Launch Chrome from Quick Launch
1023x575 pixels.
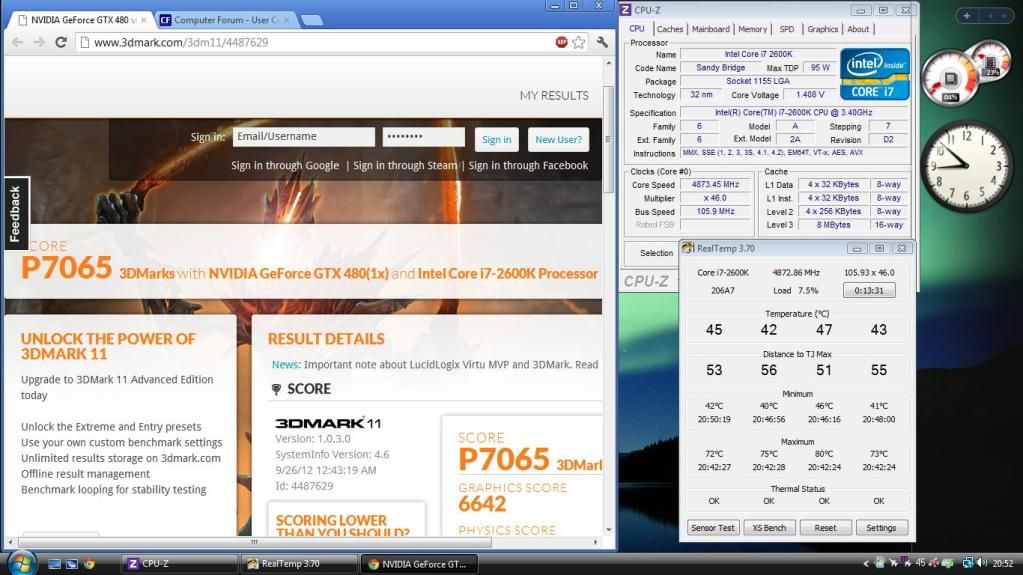tap(89, 564)
